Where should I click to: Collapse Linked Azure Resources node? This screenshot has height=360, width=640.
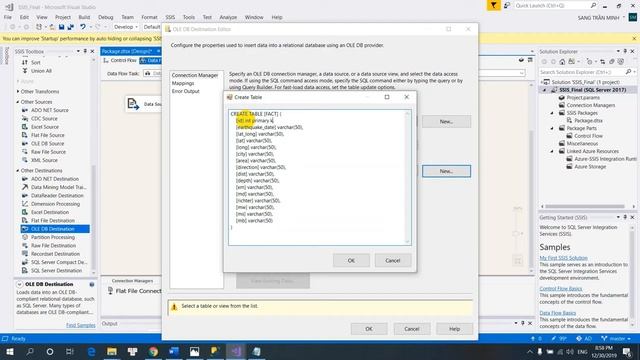(552, 151)
